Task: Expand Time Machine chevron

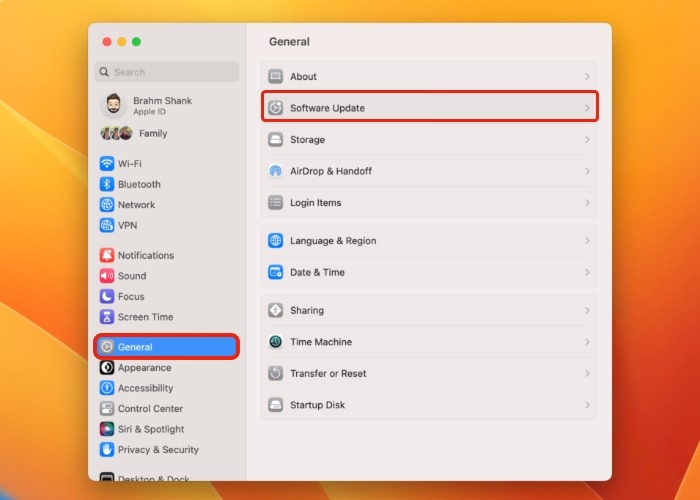Action: (x=587, y=342)
